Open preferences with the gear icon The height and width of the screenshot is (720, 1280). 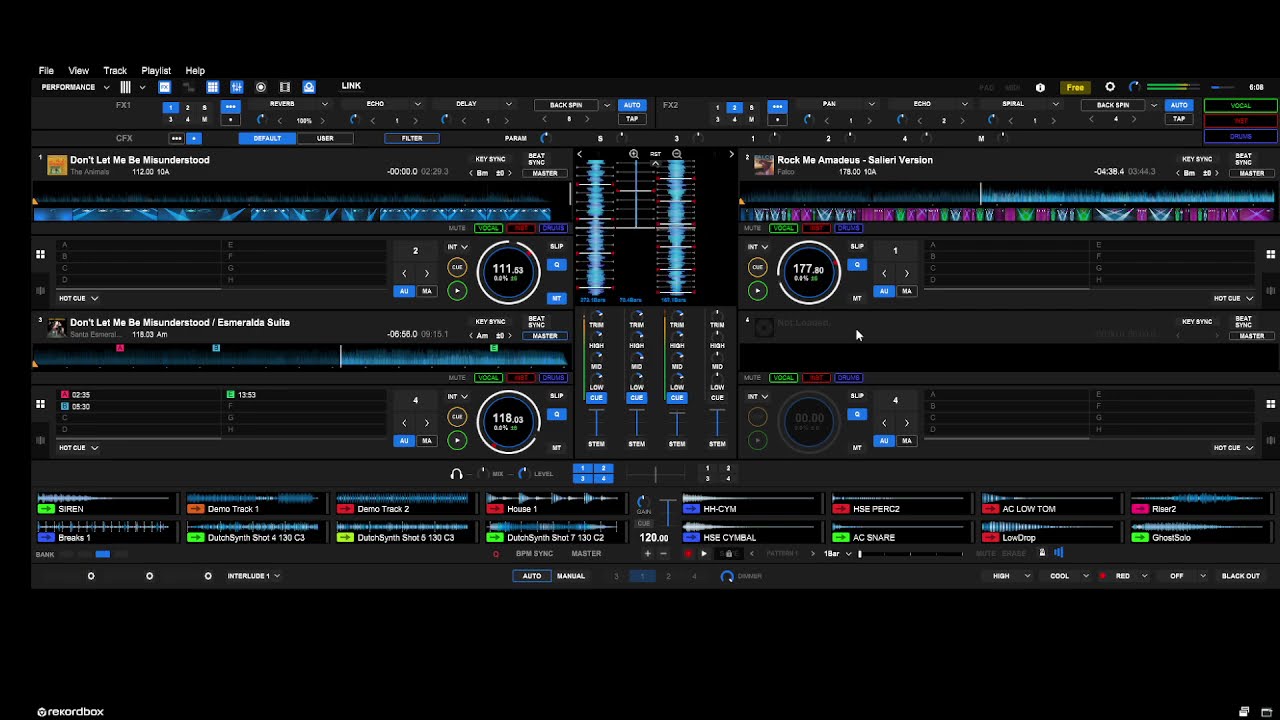tap(1110, 87)
